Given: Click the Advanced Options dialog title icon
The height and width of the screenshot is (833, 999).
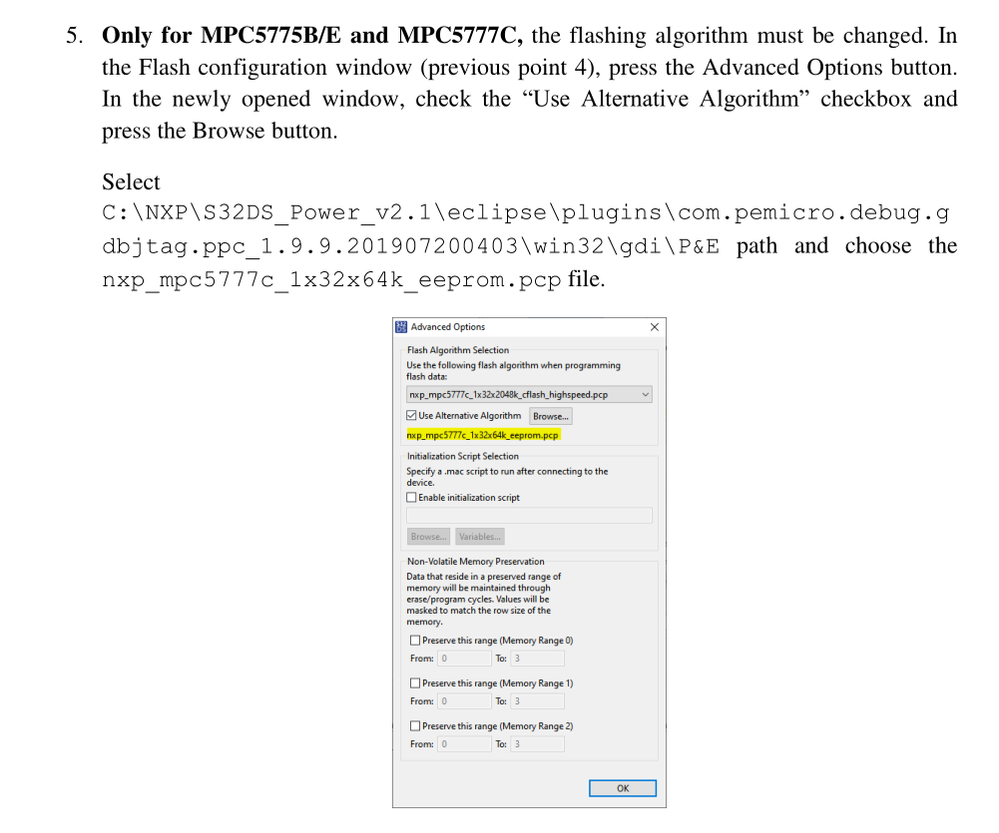Looking at the screenshot, I should pos(401,327).
